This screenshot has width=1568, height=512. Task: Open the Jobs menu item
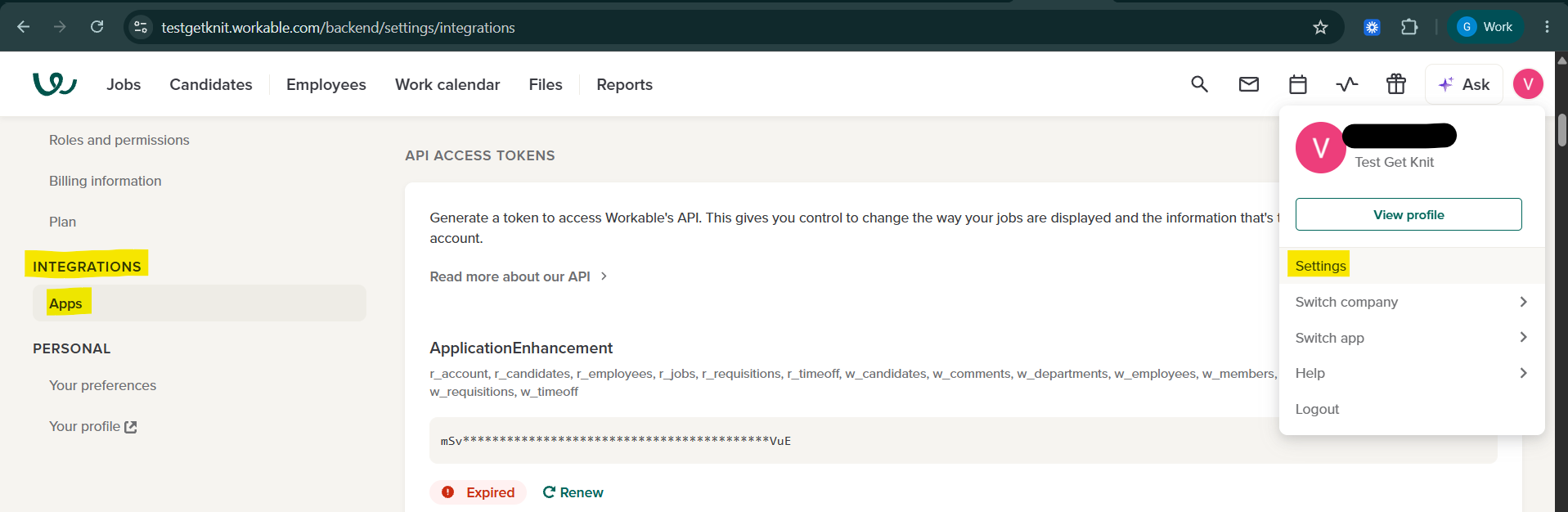pos(124,85)
